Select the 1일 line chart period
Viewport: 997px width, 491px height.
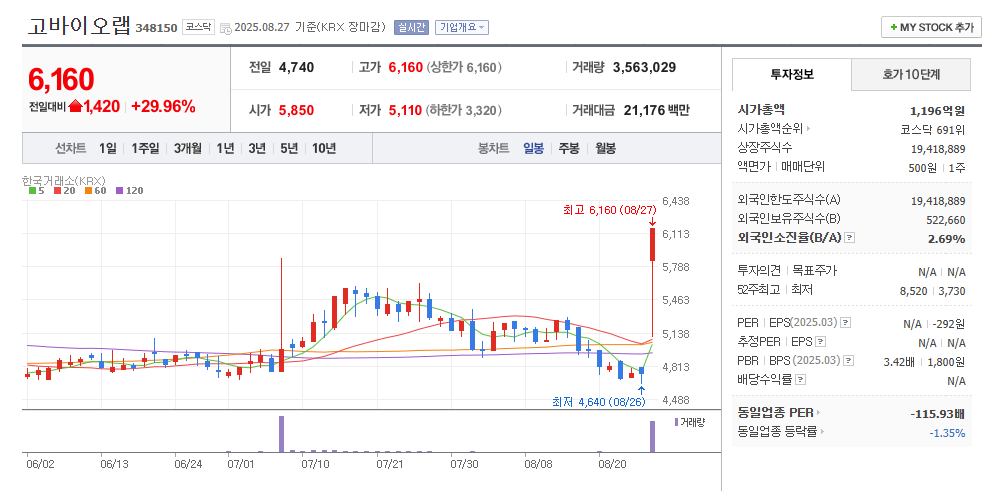point(107,148)
